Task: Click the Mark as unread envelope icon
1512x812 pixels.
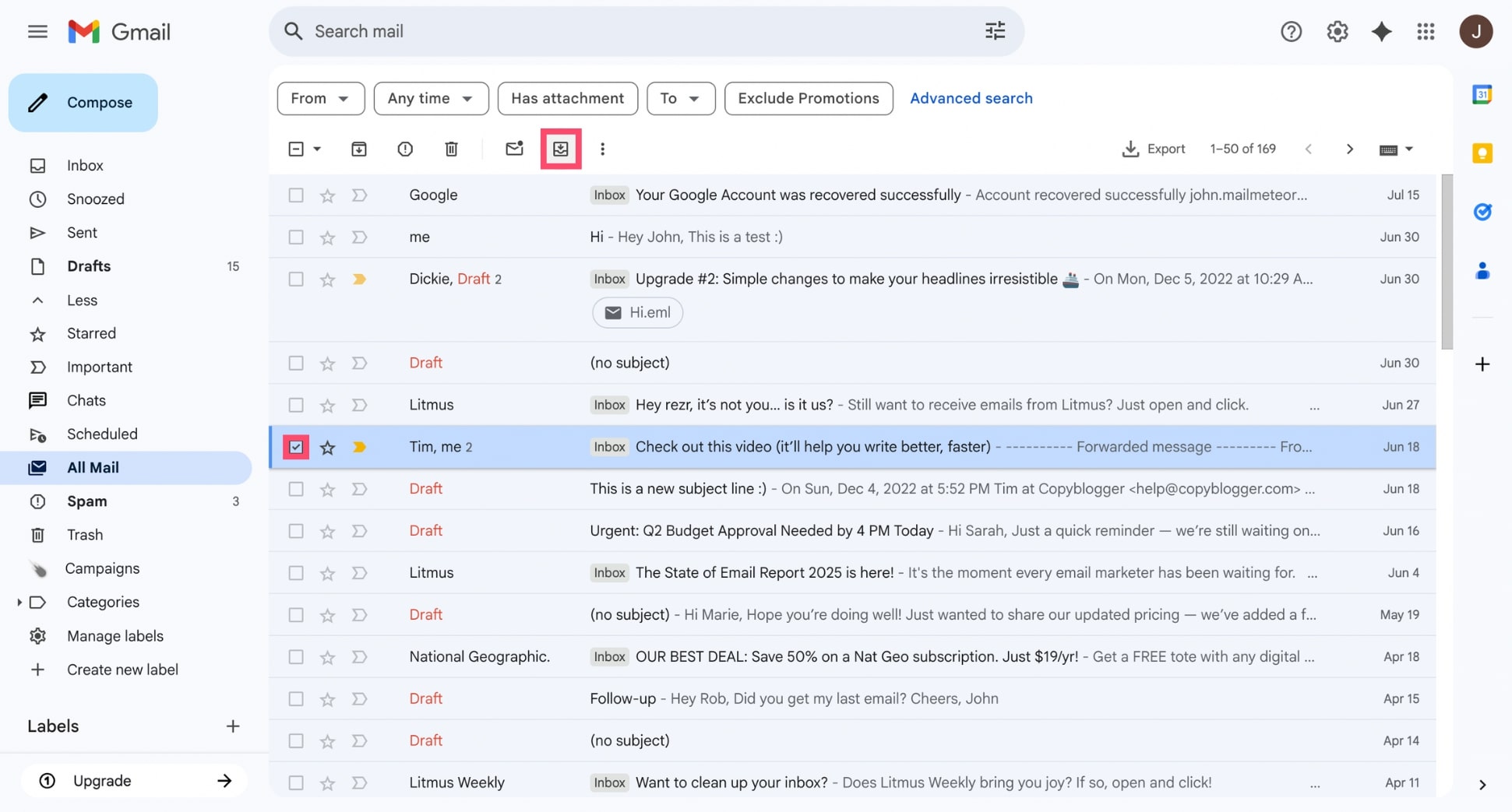Action: [x=514, y=149]
